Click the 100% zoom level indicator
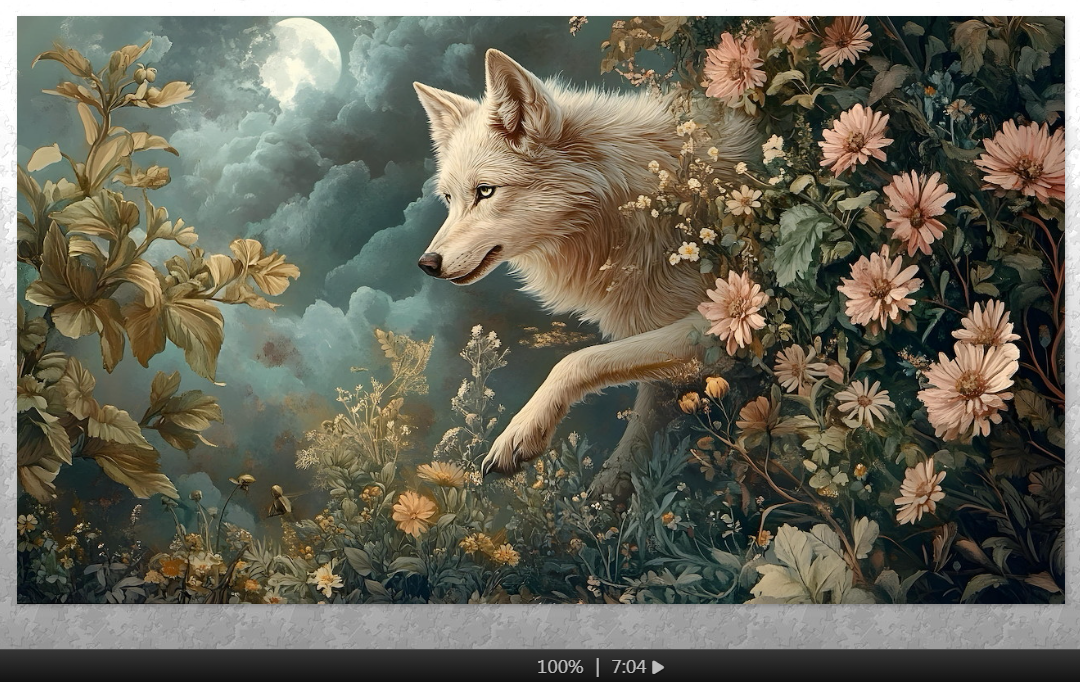This screenshot has height=682, width=1080. pyautogui.click(x=559, y=667)
